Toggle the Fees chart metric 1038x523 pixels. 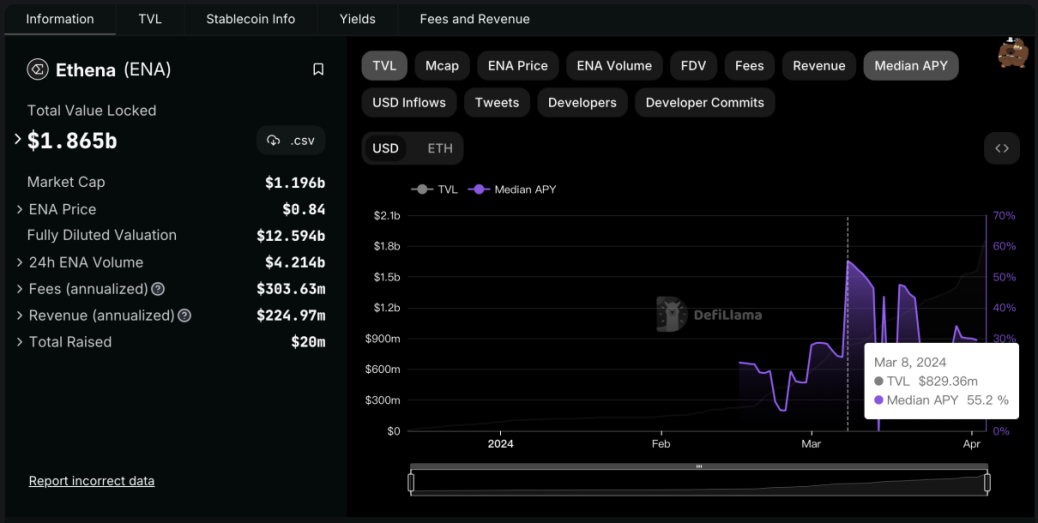click(x=749, y=66)
